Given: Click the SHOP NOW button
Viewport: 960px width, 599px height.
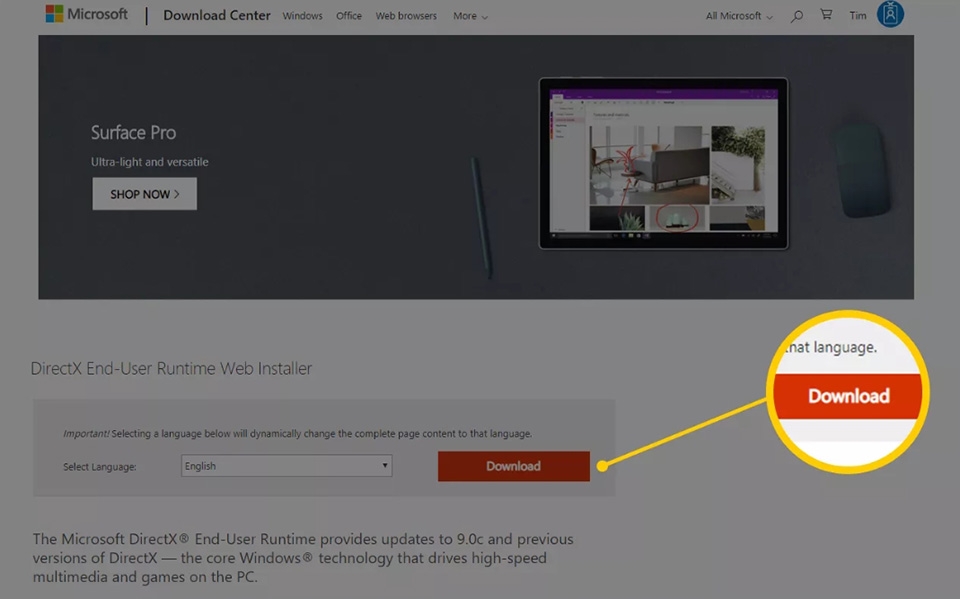Looking at the screenshot, I should (144, 194).
